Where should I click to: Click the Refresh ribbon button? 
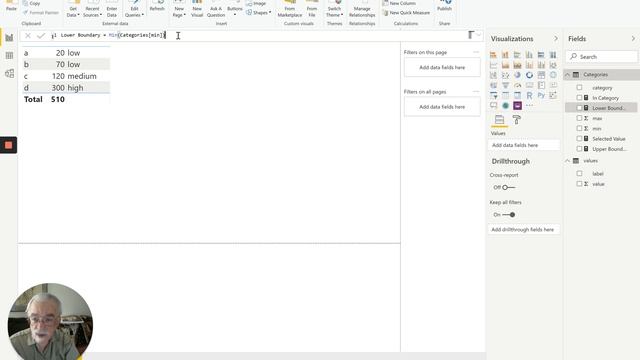pyautogui.click(x=157, y=6)
